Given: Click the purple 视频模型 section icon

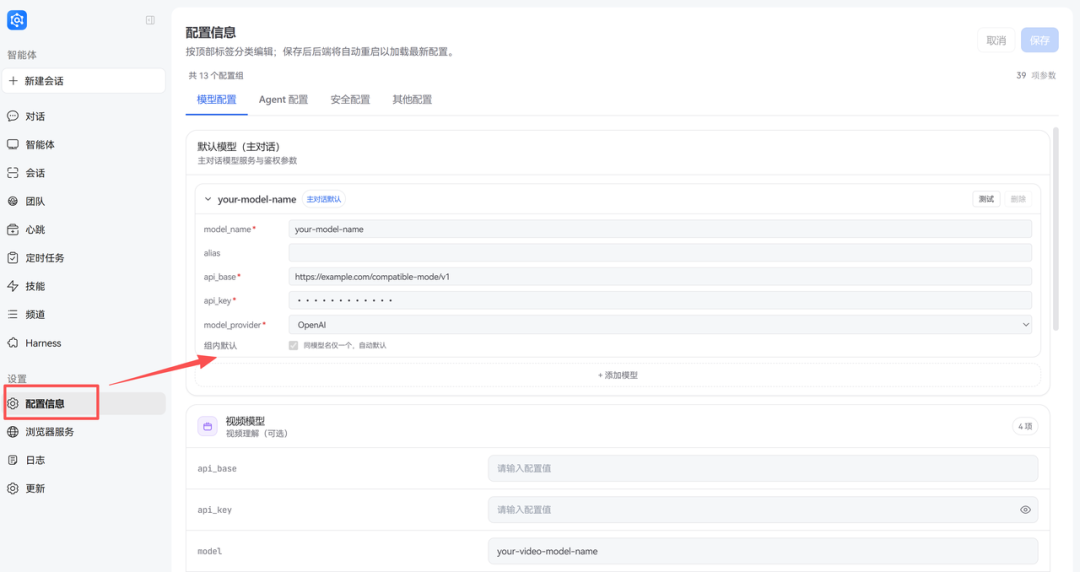Looking at the screenshot, I should 207,427.
